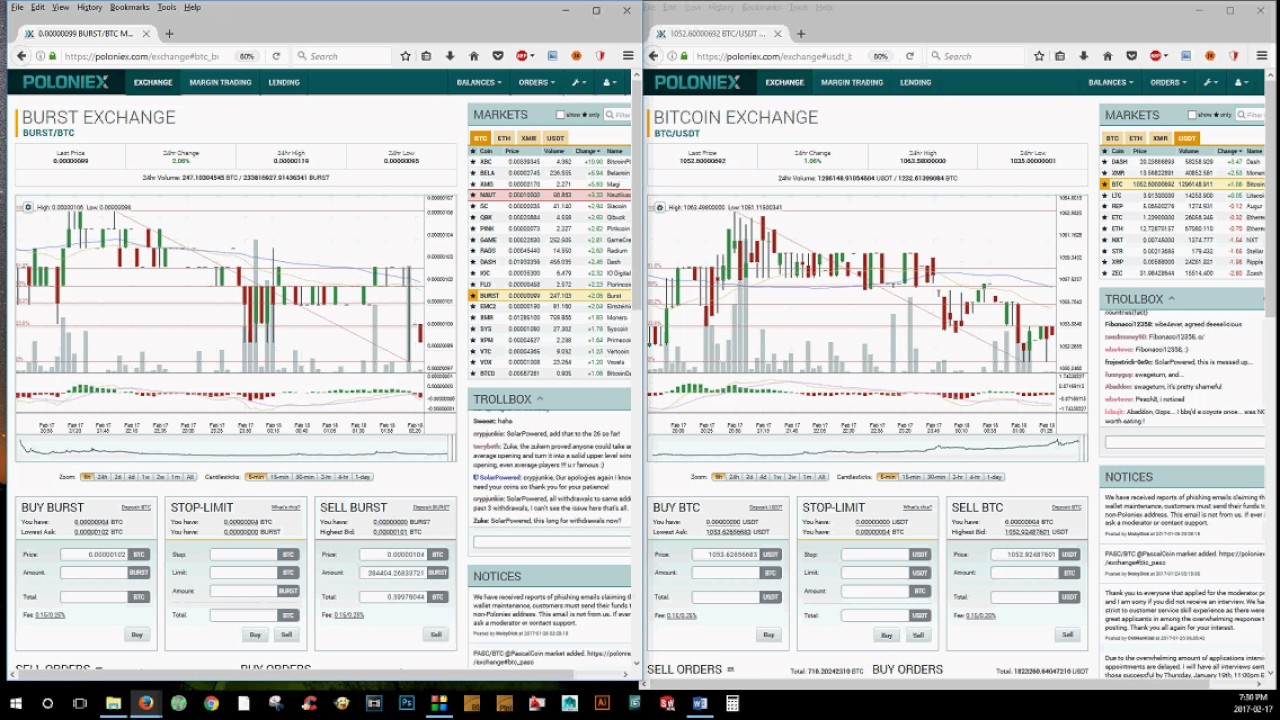Click Sell button in Sell BURST panel
The image size is (1280, 720).
(x=436, y=634)
